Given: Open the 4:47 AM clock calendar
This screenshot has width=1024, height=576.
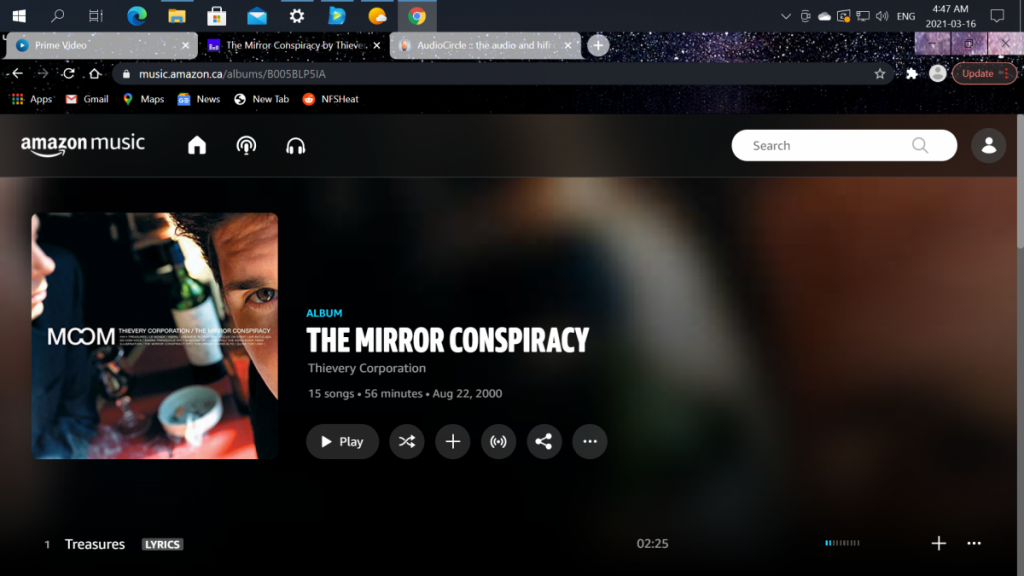Looking at the screenshot, I should [950, 16].
